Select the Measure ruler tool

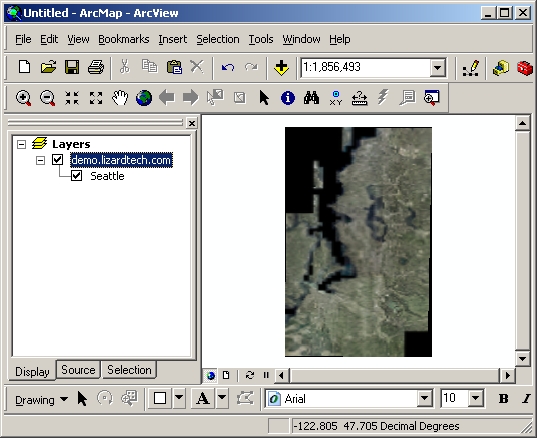point(360,98)
